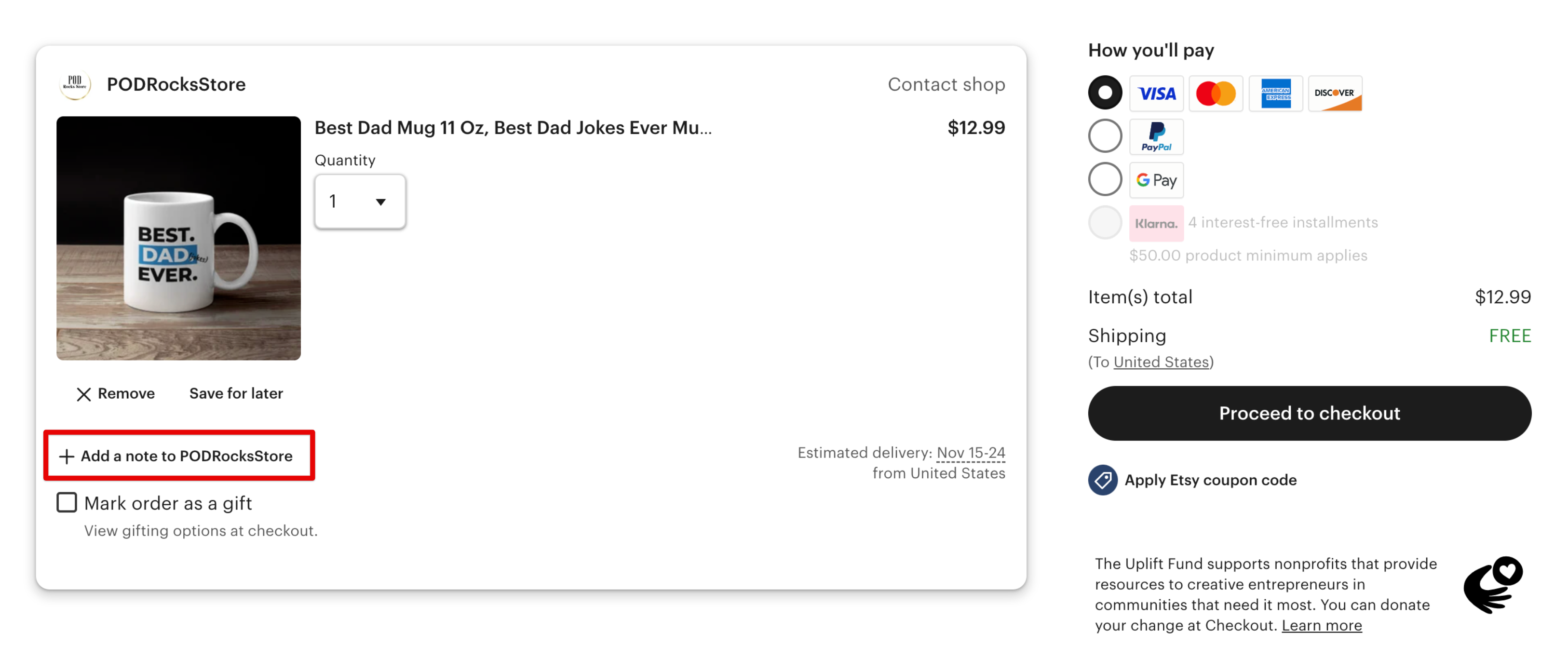Select the credit card payment radio button
This screenshot has width=1568, height=659.
coord(1105,93)
